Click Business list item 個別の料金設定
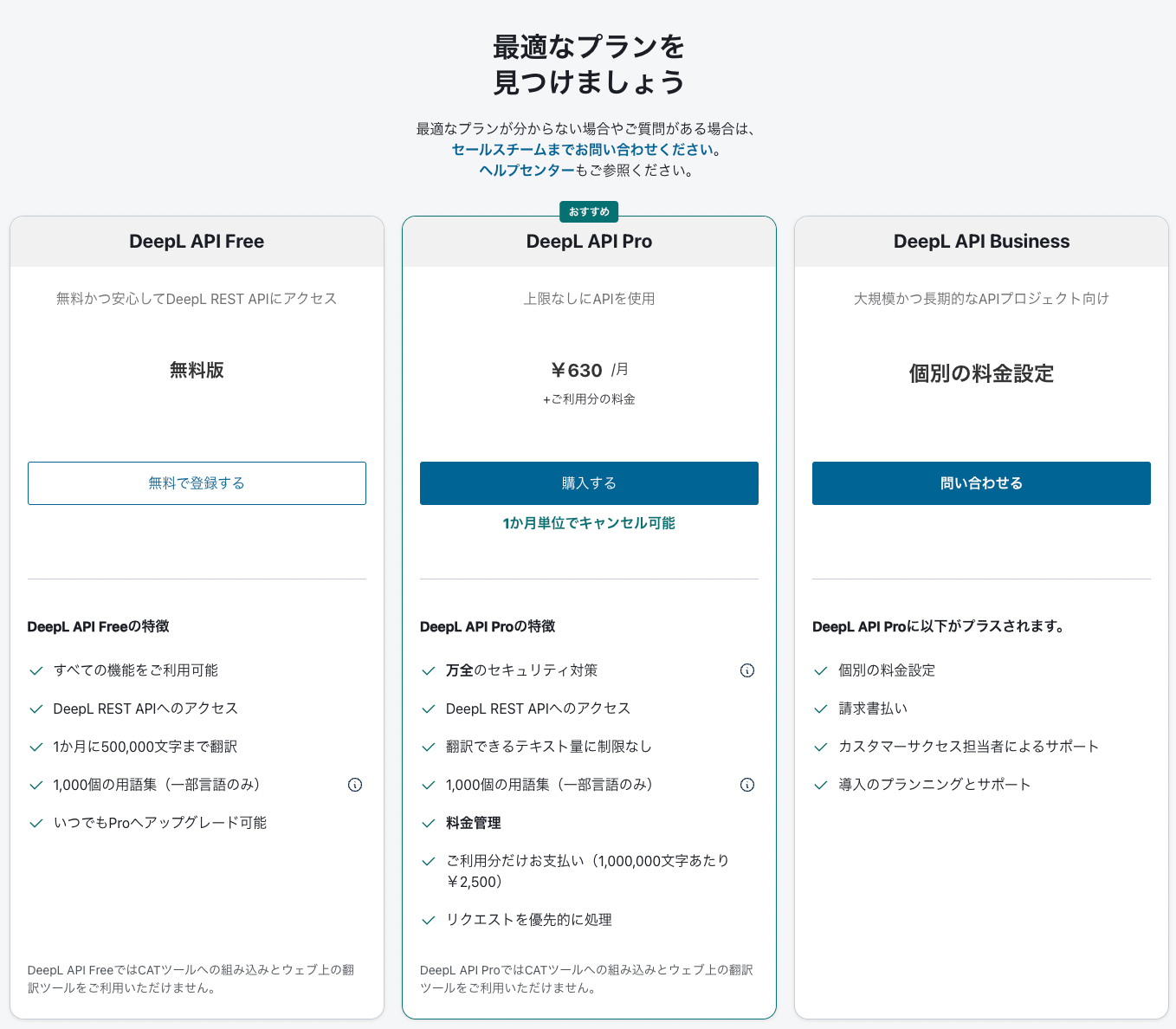The height and width of the screenshot is (1029, 1176). pos(887,670)
